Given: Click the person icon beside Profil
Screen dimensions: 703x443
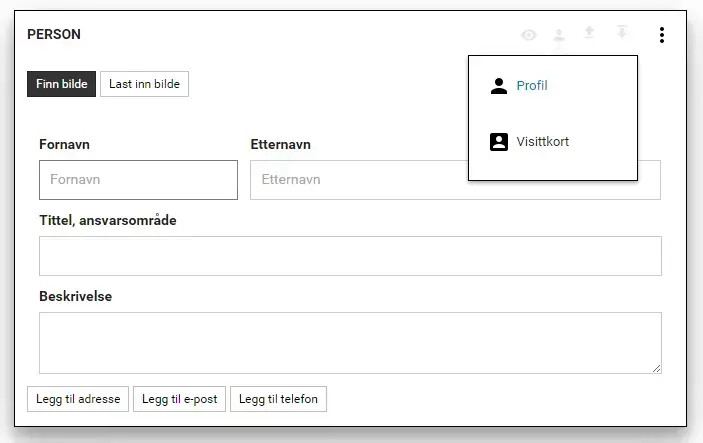Looking at the screenshot, I should coord(499,86).
